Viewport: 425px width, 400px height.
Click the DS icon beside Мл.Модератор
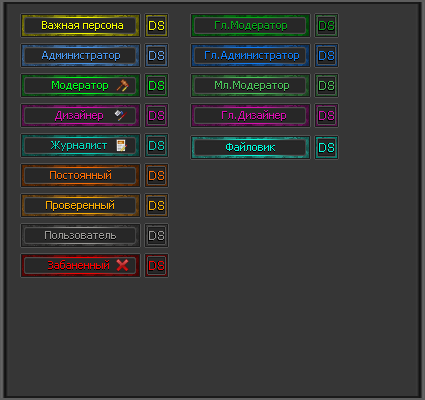(326, 85)
